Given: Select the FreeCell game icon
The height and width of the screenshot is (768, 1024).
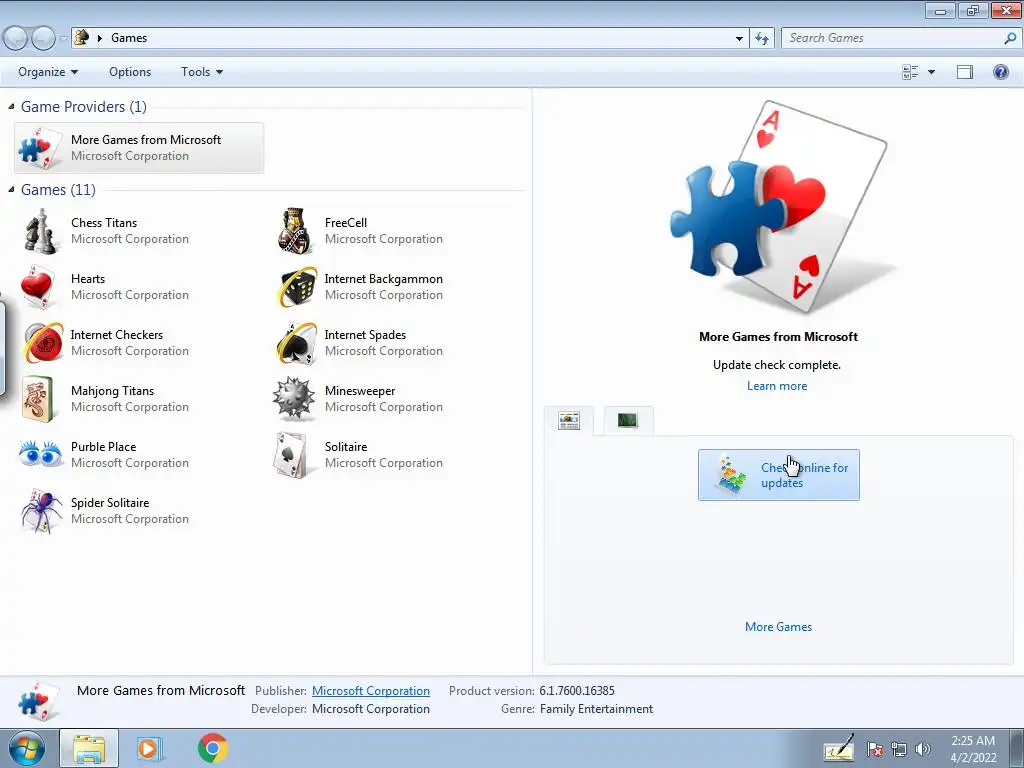Looking at the screenshot, I should [295, 231].
